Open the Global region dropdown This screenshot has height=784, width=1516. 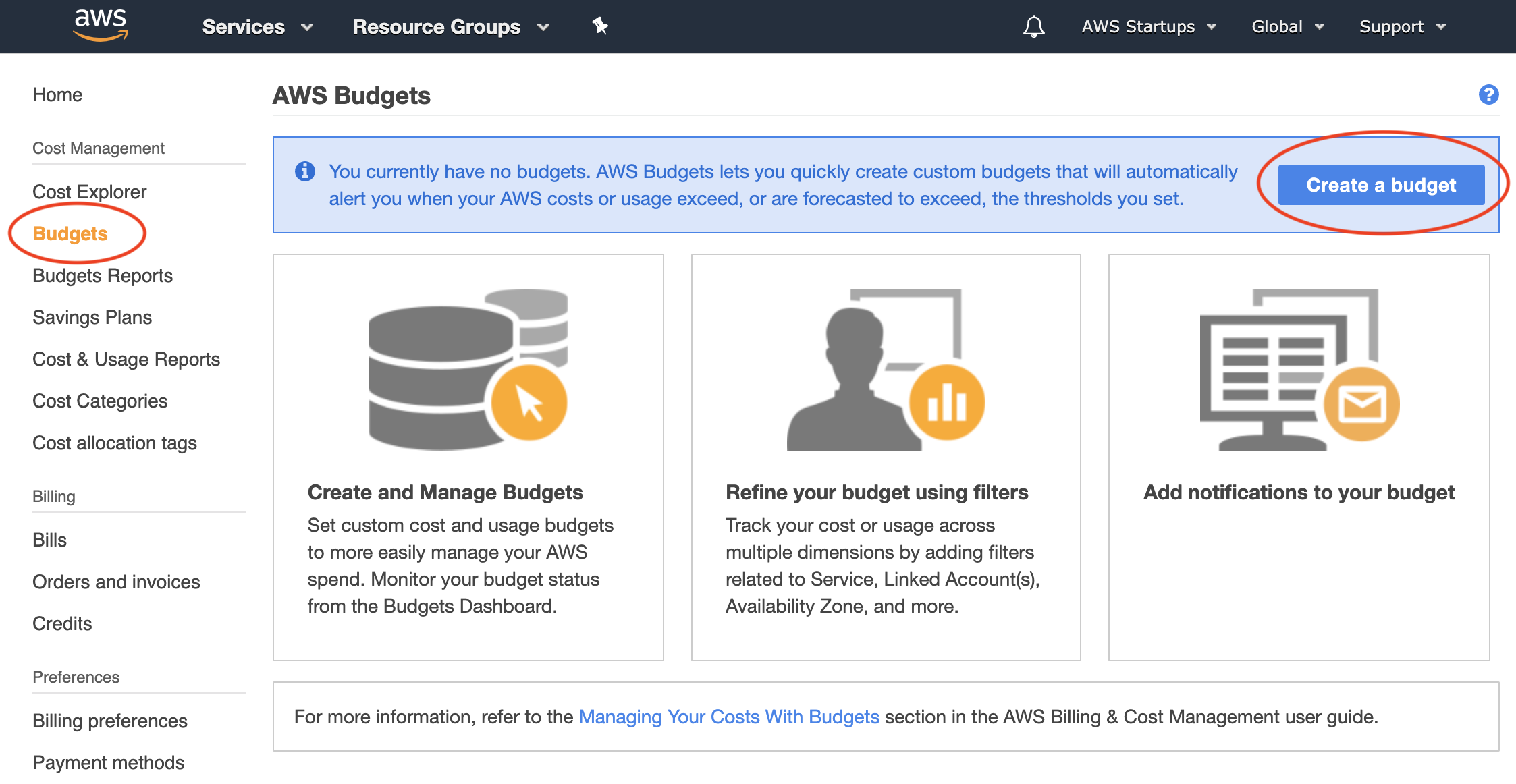[1287, 27]
